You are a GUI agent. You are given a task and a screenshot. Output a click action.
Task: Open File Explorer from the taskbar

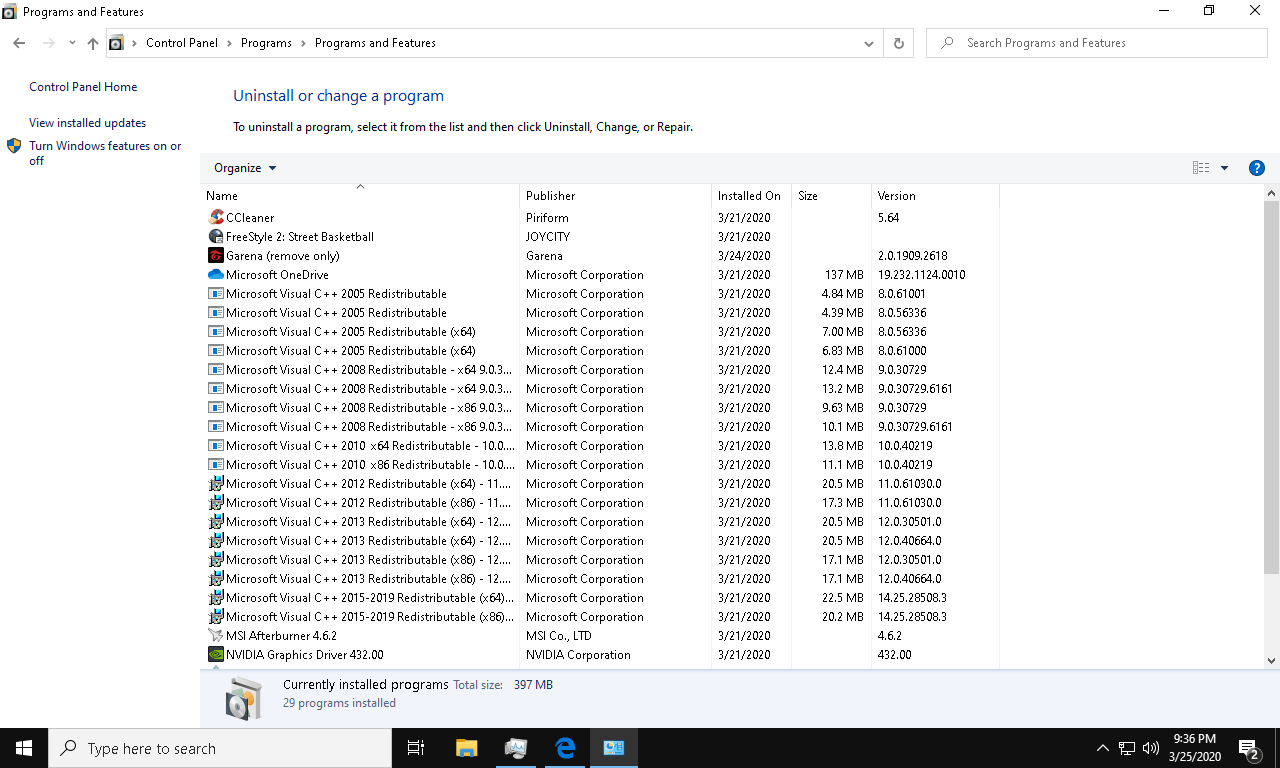[x=466, y=748]
